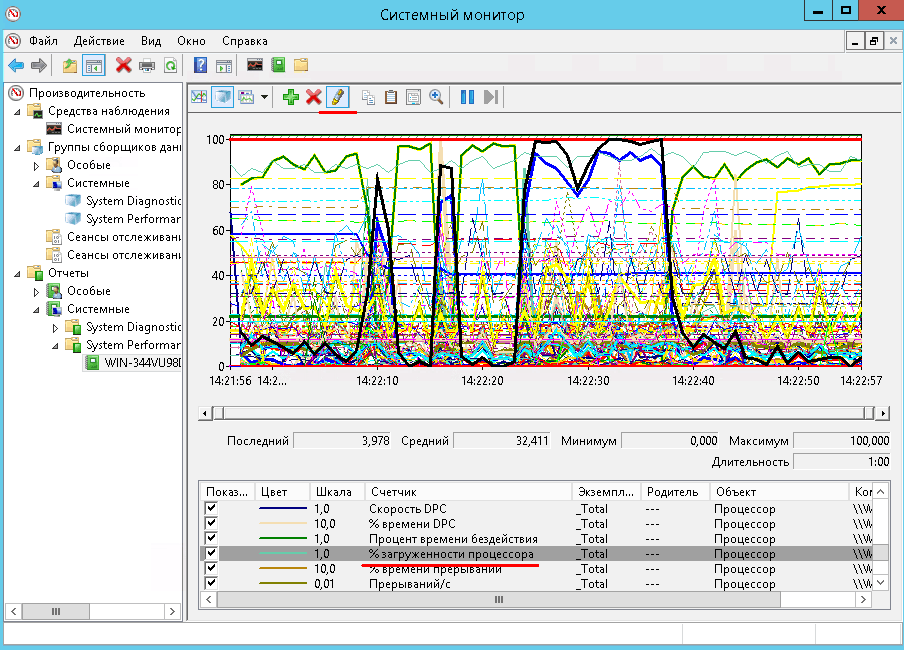The width and height of the screenshot is (904, 650).
Task: Open the Действие menu
Action: point(99,41)
